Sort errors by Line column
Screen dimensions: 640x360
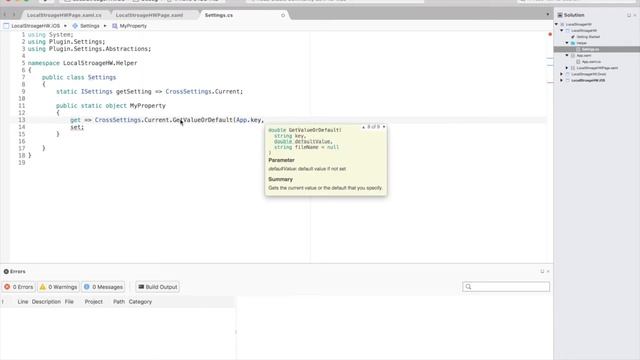(x=23, y=302)
